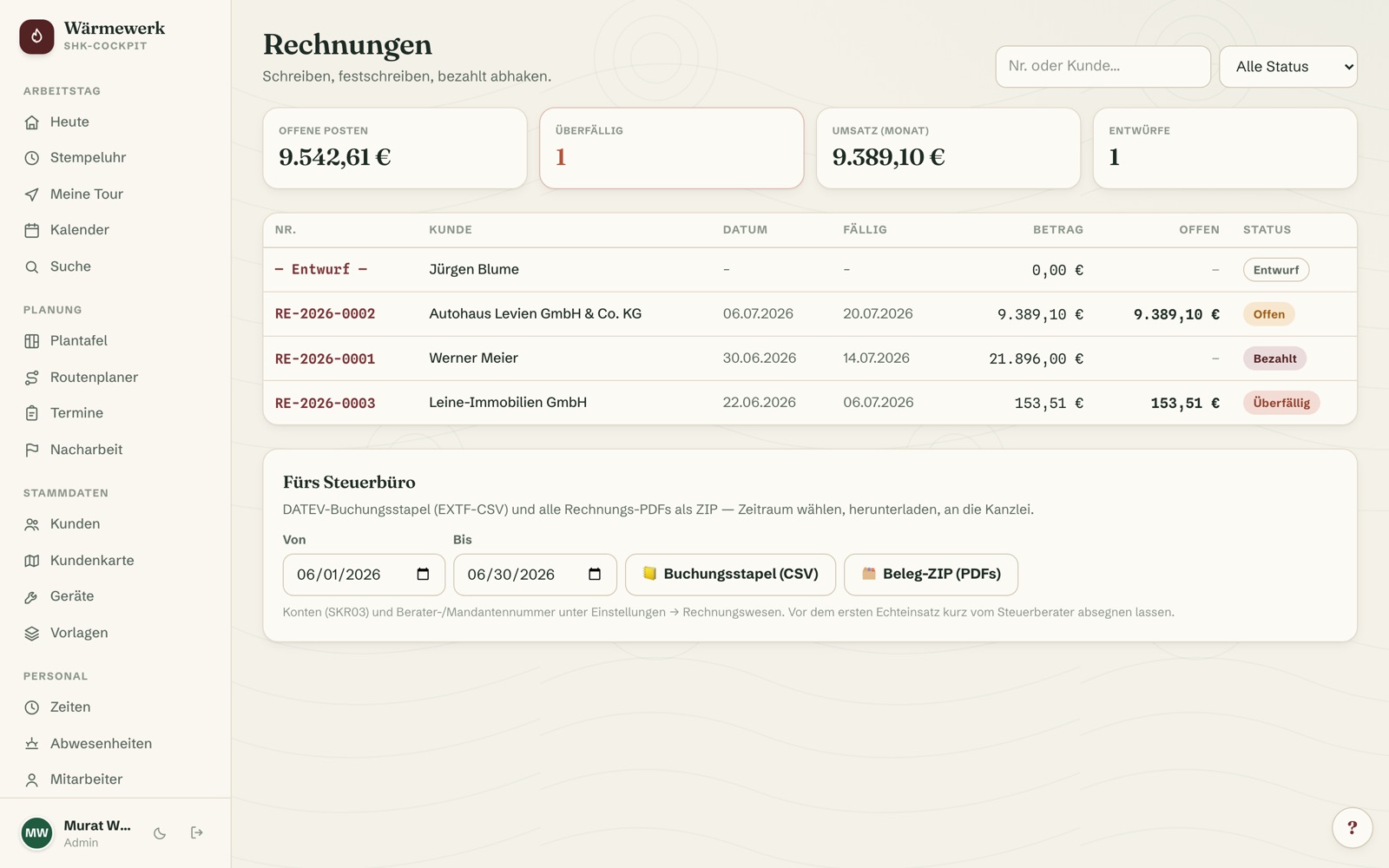This screenshot has height=868, width=1389.
Task: Click the Mitarbeiter person icon
Action: click(32, 779)
